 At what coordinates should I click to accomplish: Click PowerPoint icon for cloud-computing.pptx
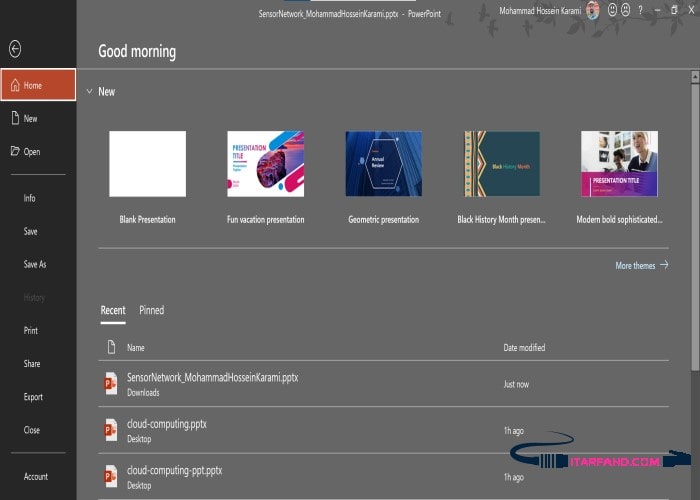(x=111, y=430)
